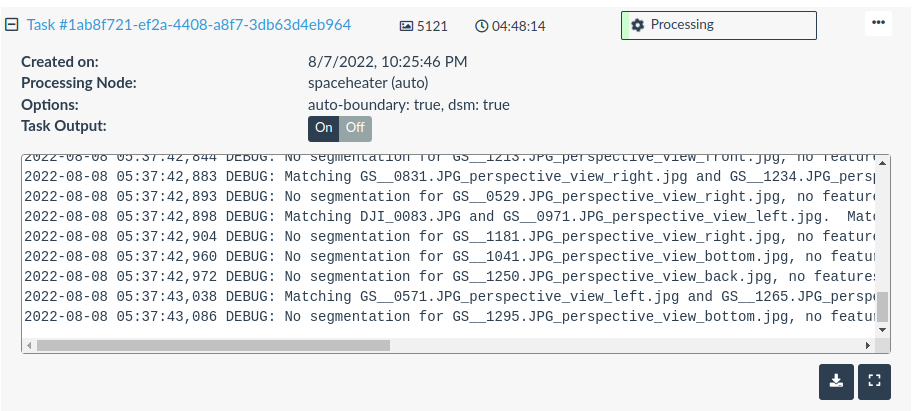Screen dimensions: 913x411
Task: Click the clock icon beside elapsed time
Action: point(481,26)
